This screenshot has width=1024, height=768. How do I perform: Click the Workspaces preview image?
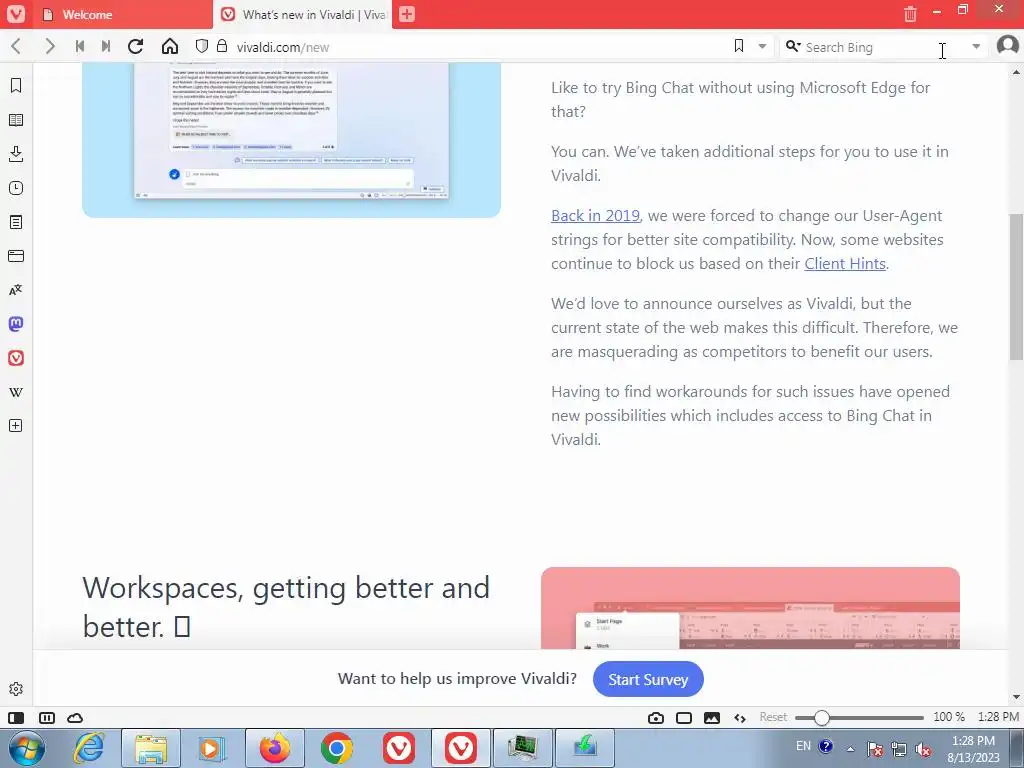750,608
